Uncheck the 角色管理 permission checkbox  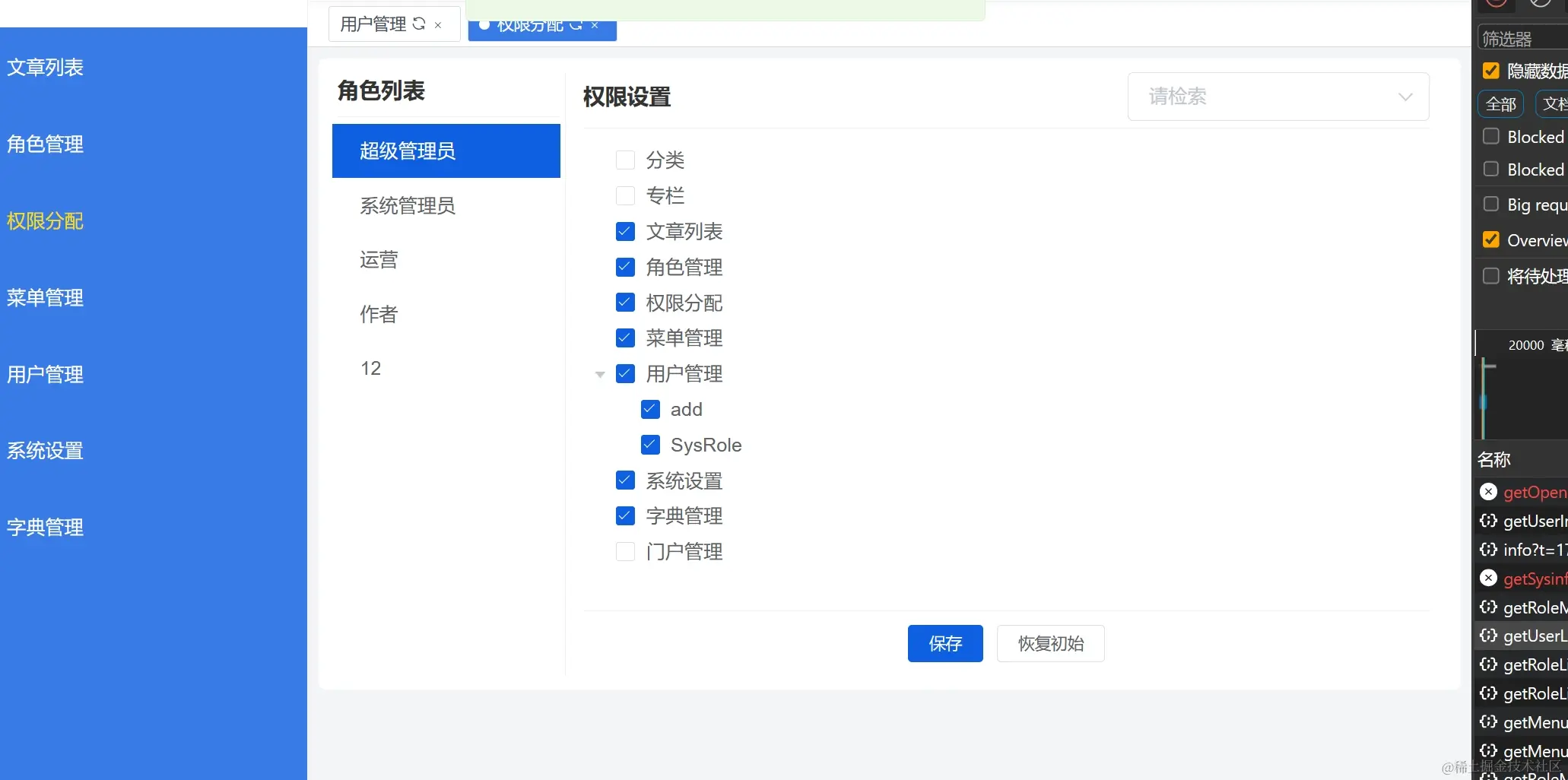[x=625, y=267]
